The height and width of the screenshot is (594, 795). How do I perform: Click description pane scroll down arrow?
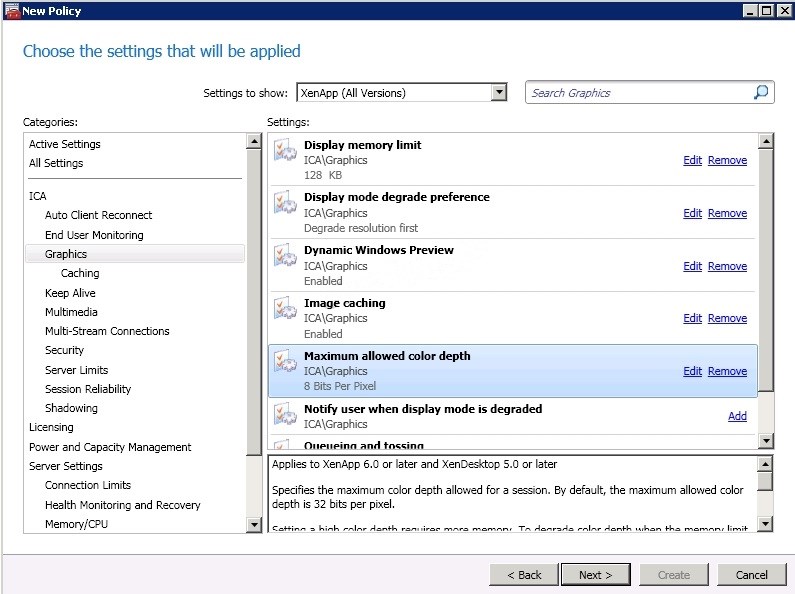[765, 524]
